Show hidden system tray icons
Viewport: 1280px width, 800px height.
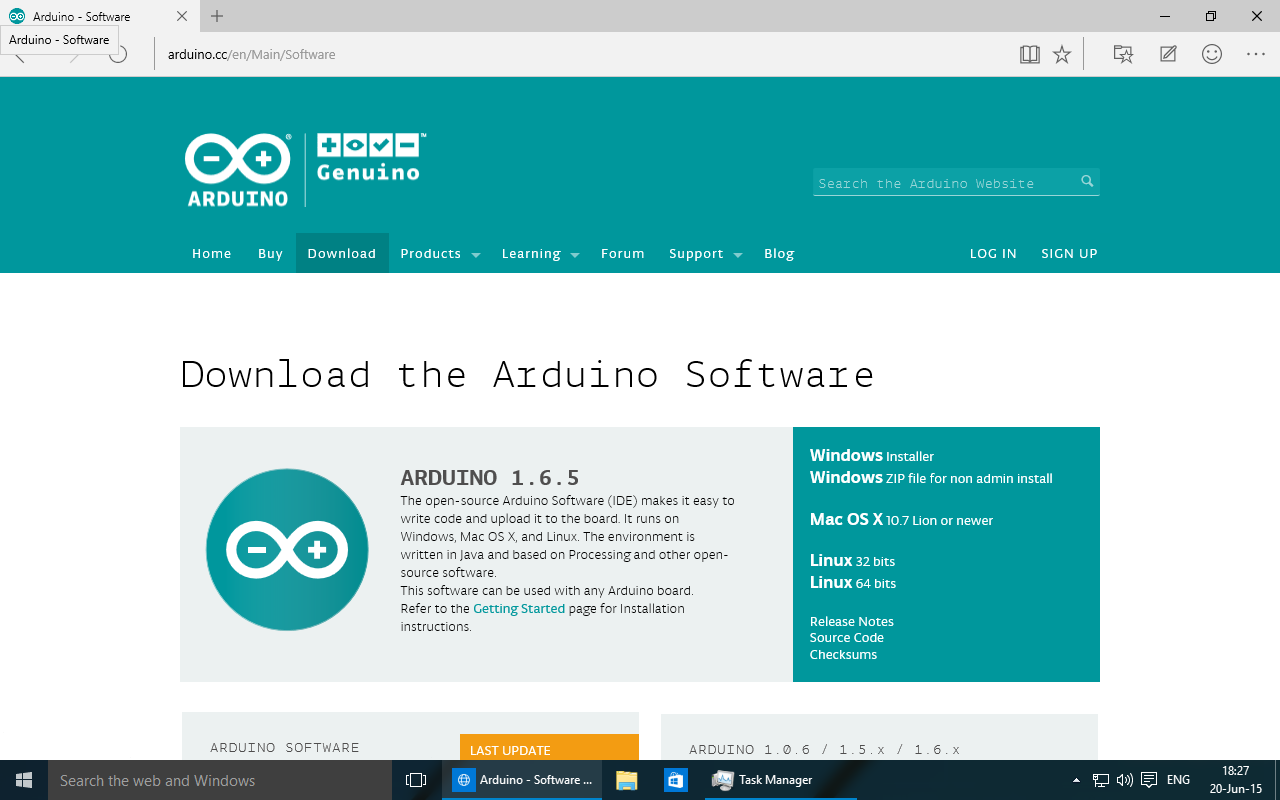(1076, 780)
